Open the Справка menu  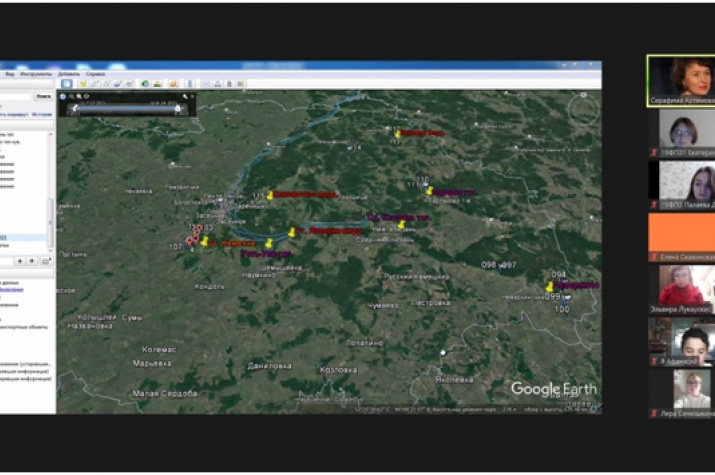click(x=95, y=74)
